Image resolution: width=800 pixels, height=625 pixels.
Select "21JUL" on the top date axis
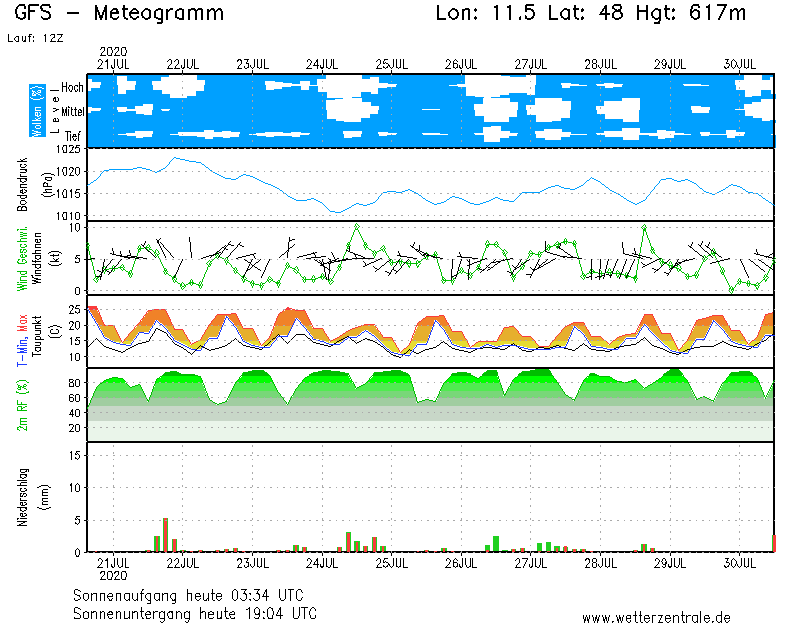(113, 64)
